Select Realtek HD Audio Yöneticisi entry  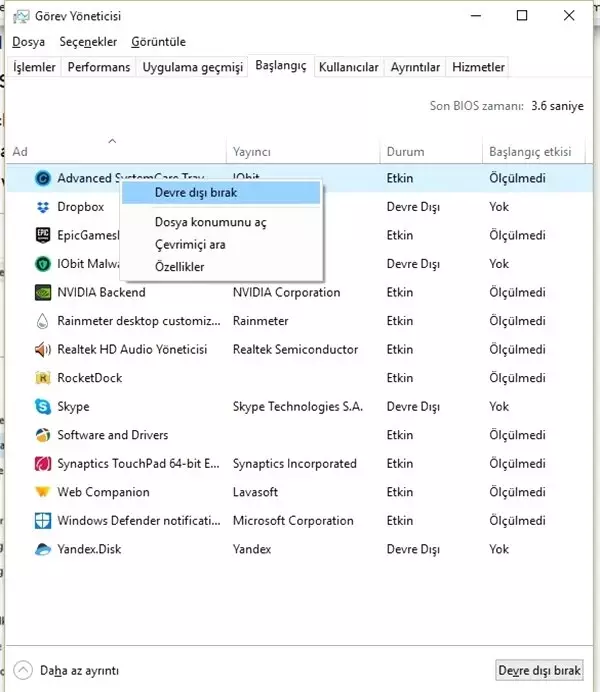click(x=132, y=350)
